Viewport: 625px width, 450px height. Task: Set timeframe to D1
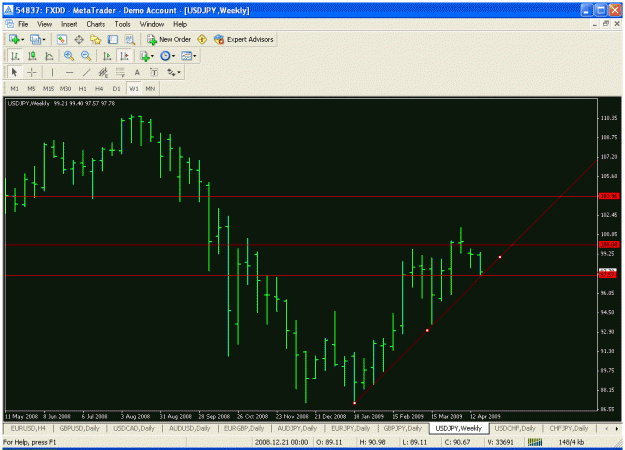[x=116, y=88]
